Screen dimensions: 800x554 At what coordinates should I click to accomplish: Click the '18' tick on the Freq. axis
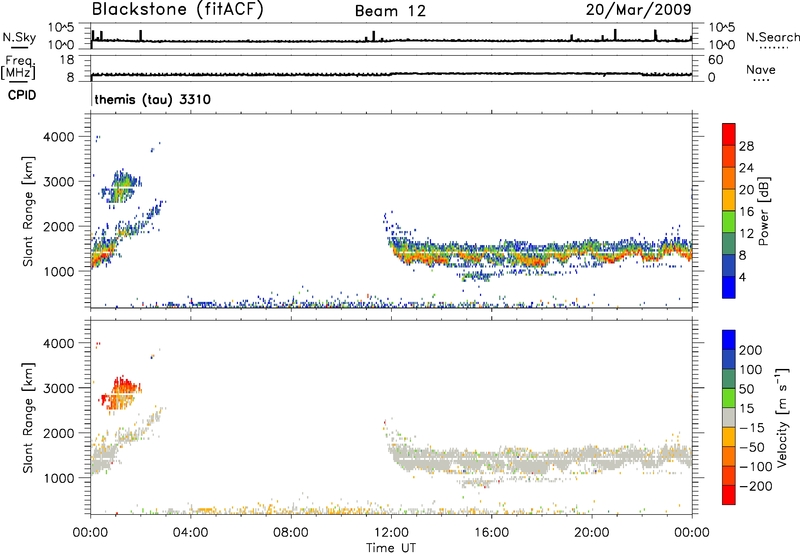click(x=67, y=60)
